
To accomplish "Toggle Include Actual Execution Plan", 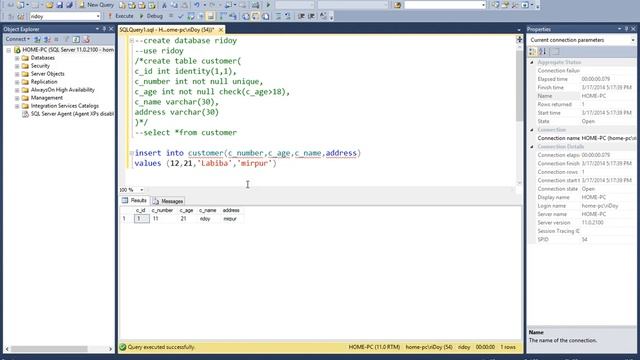I will click(223, 16).
